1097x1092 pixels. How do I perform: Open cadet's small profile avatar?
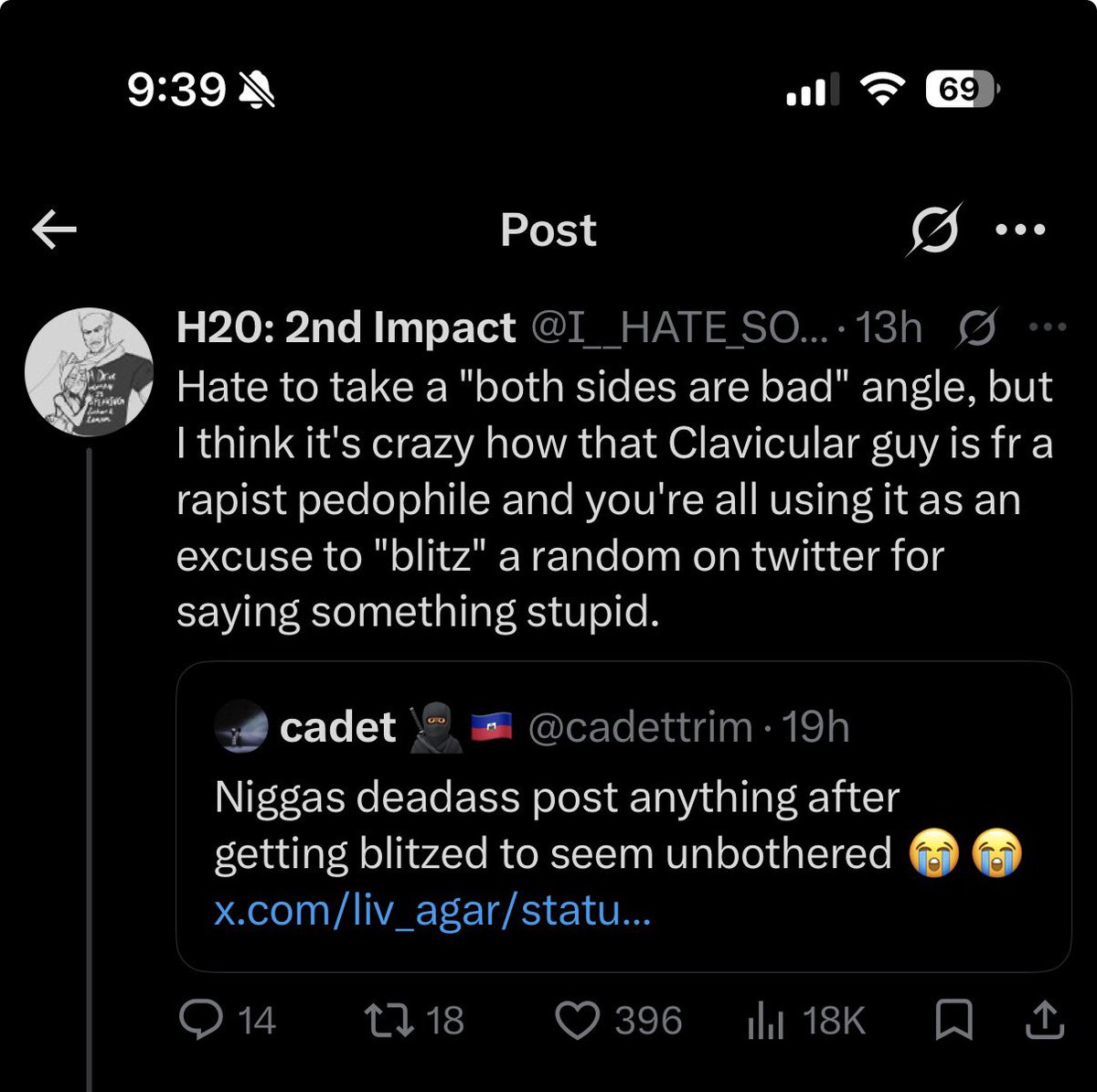point(240,728)
